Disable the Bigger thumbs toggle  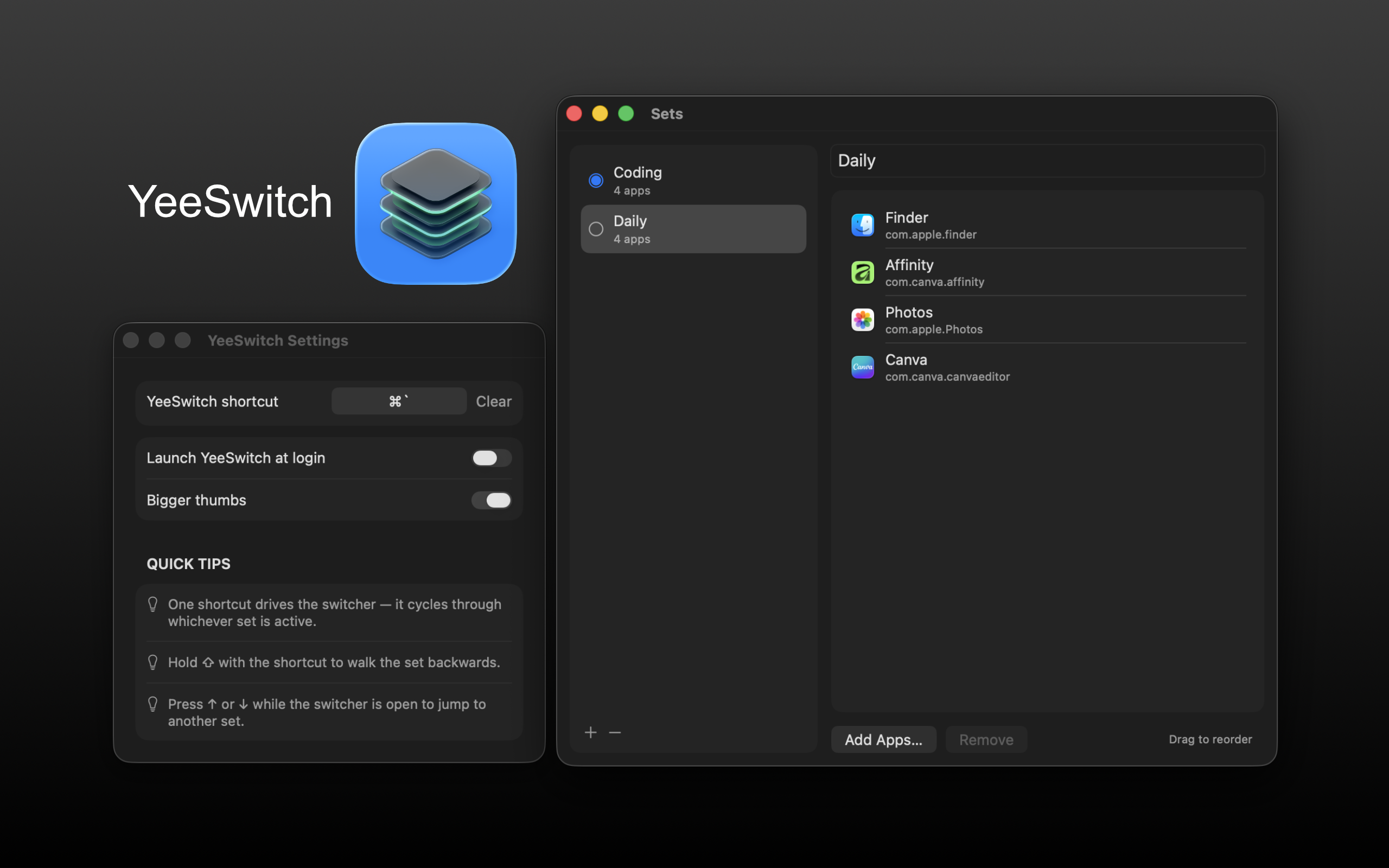(492, 500)
